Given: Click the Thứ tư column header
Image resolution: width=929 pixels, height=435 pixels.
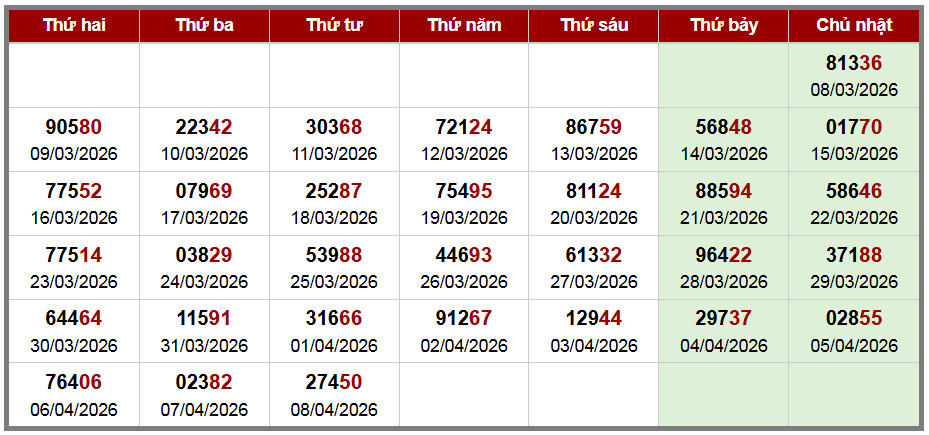Looking at the screenshot, I should click(334, 26).
